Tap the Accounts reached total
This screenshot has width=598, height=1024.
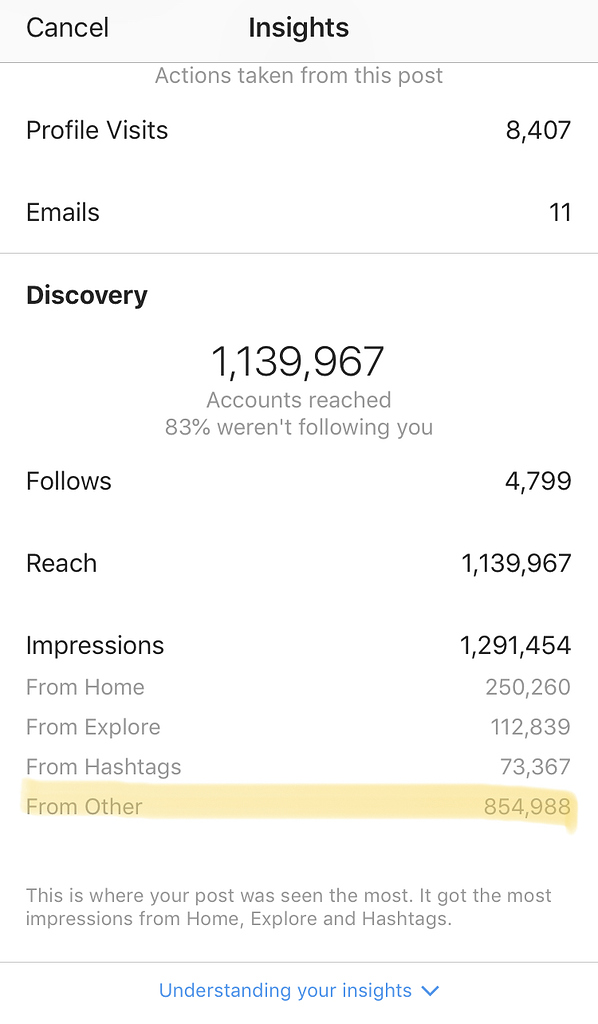[x=298, y=362]
